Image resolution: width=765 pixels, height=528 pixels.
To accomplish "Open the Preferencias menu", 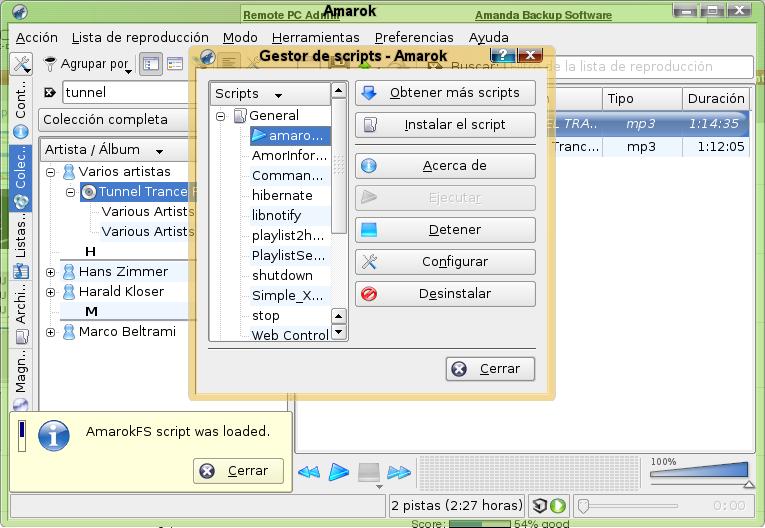I will (x=414, y=38).
